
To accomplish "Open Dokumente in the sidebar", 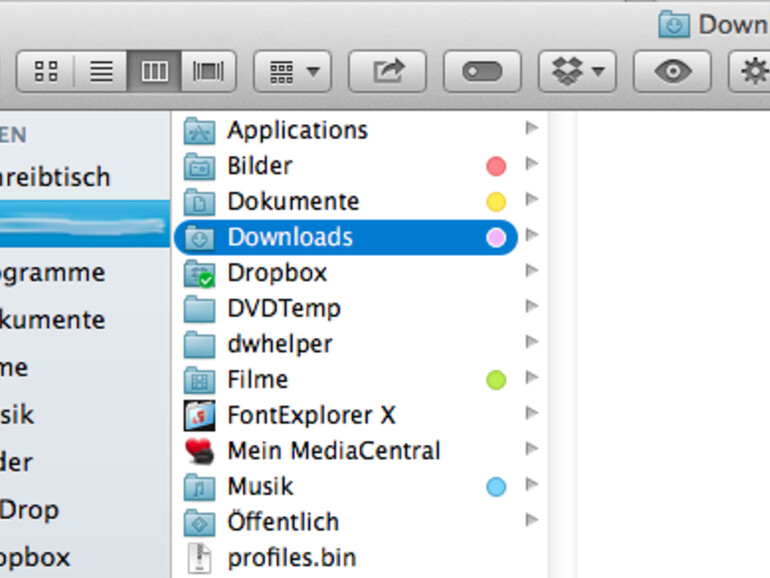I will [x=53, y=320].
